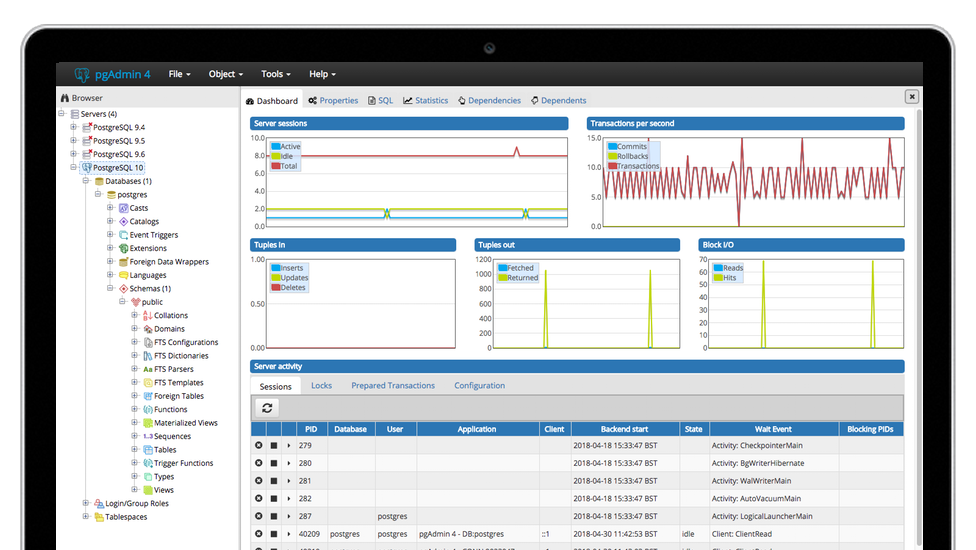Select the PostgreSQL 9.5 server icon
The image size is (976, 550).
87,141
